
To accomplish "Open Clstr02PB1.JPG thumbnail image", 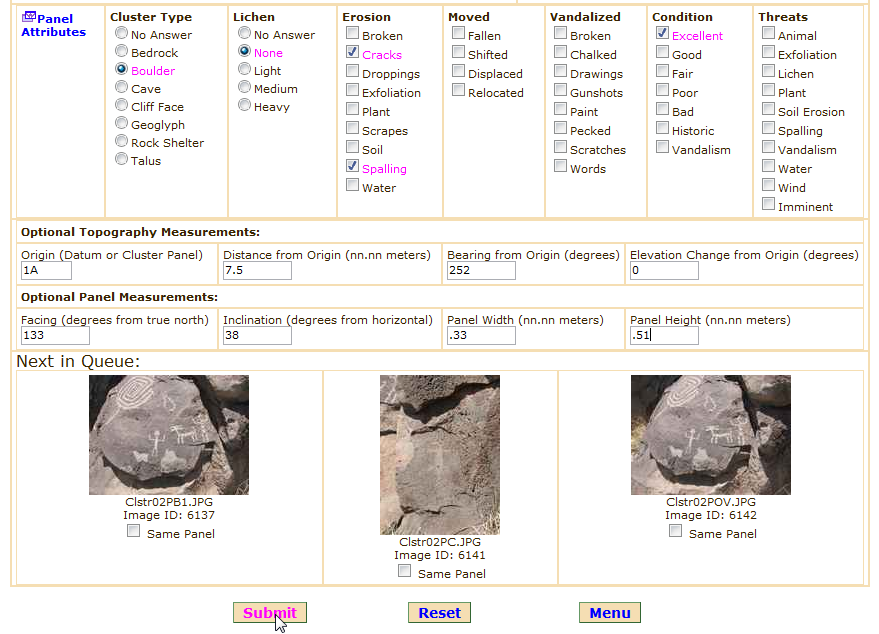I will (x=169, y=435).
